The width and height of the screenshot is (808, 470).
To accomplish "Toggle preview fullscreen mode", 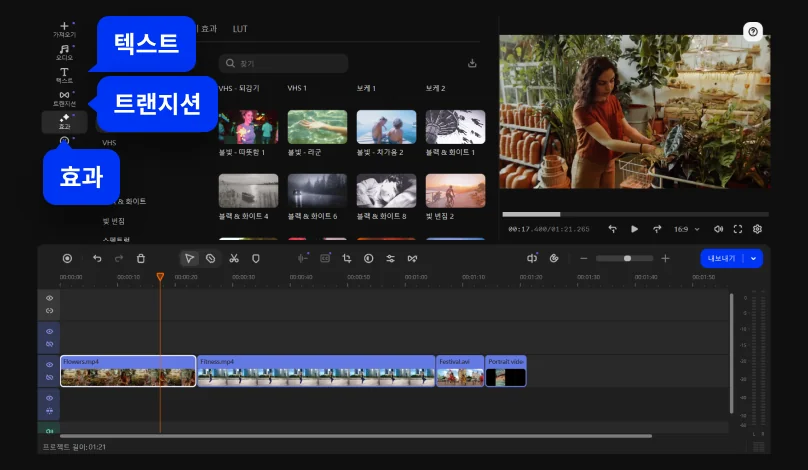I will [x=738, y=229].
